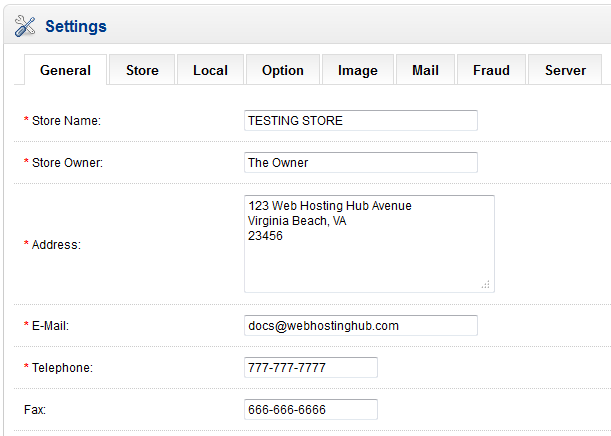The image size is (611, 436).
Task: Click the Store Name input field
Action: (360, 121)
